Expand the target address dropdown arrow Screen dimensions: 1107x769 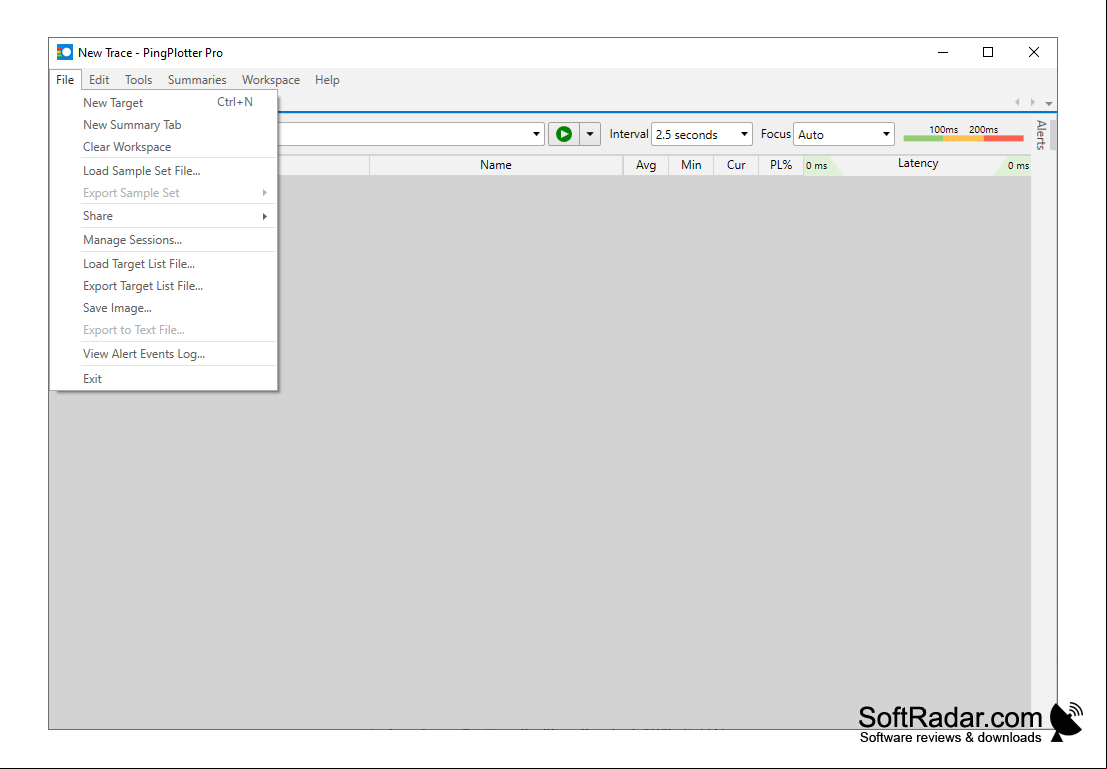click(536, 134)
